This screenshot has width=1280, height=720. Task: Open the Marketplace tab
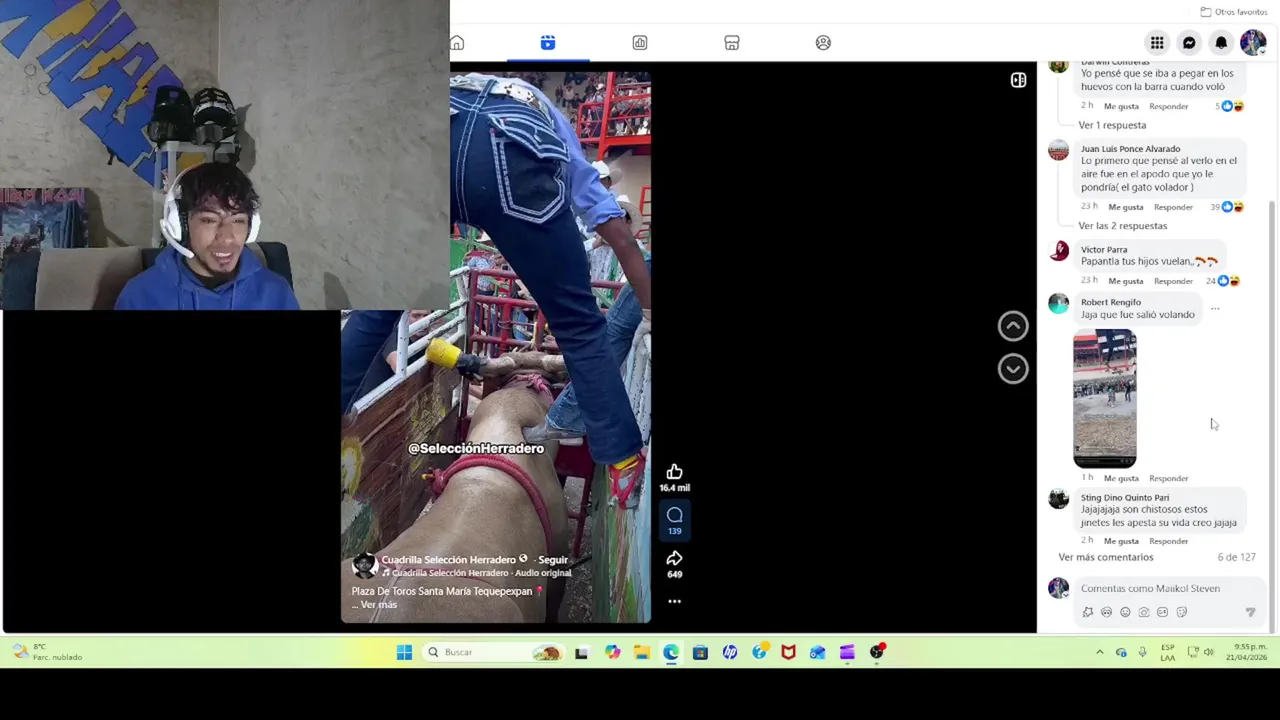(732, 43)
